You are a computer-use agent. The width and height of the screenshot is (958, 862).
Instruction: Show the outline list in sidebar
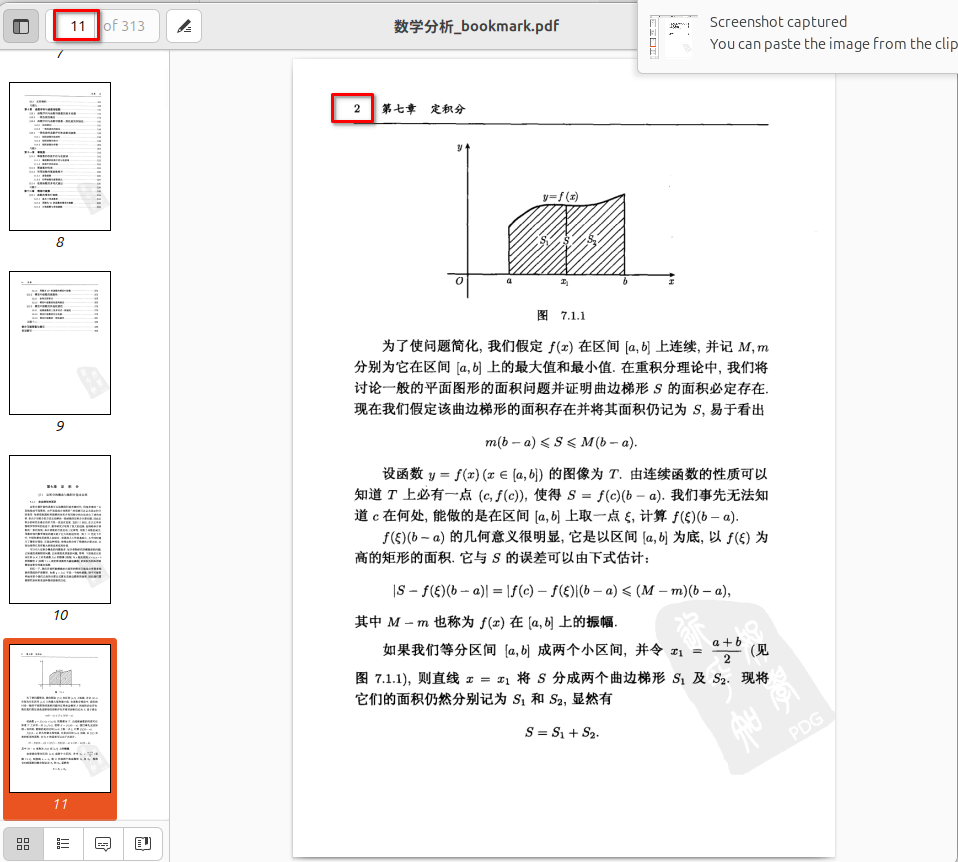pyautogui.click(x=63, y=843)
